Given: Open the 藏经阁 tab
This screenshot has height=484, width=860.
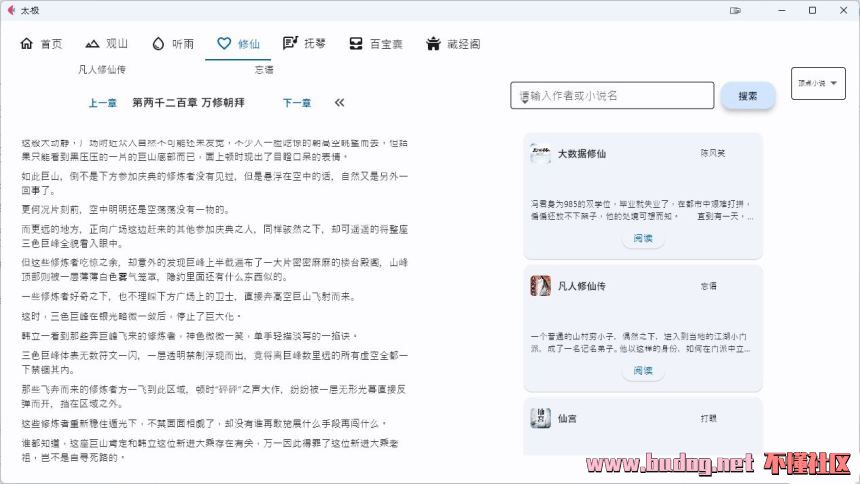Looking at the screenshot, I should (453, 44).
